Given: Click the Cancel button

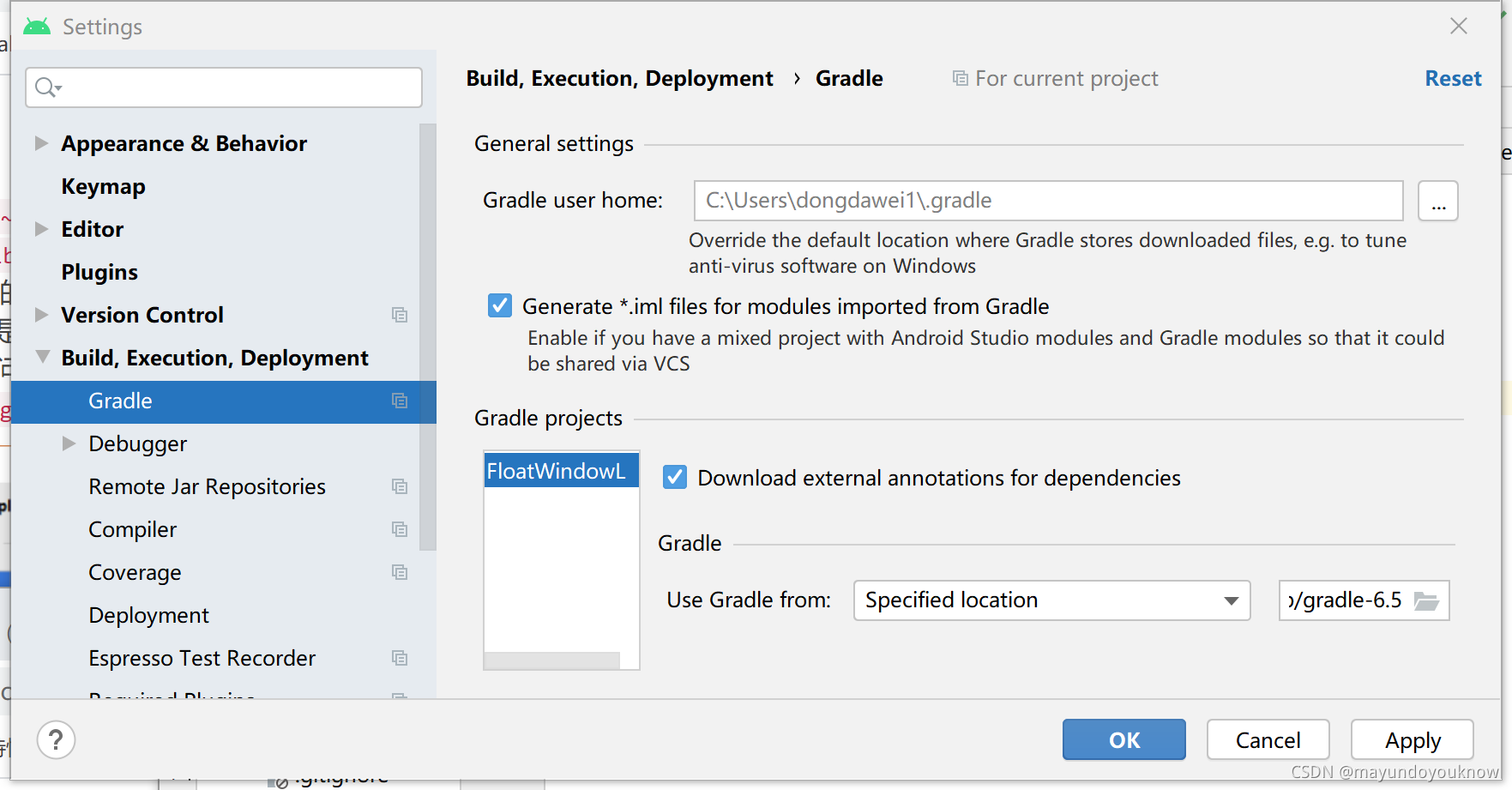Looking at the screenshot, I should 1268,739.
